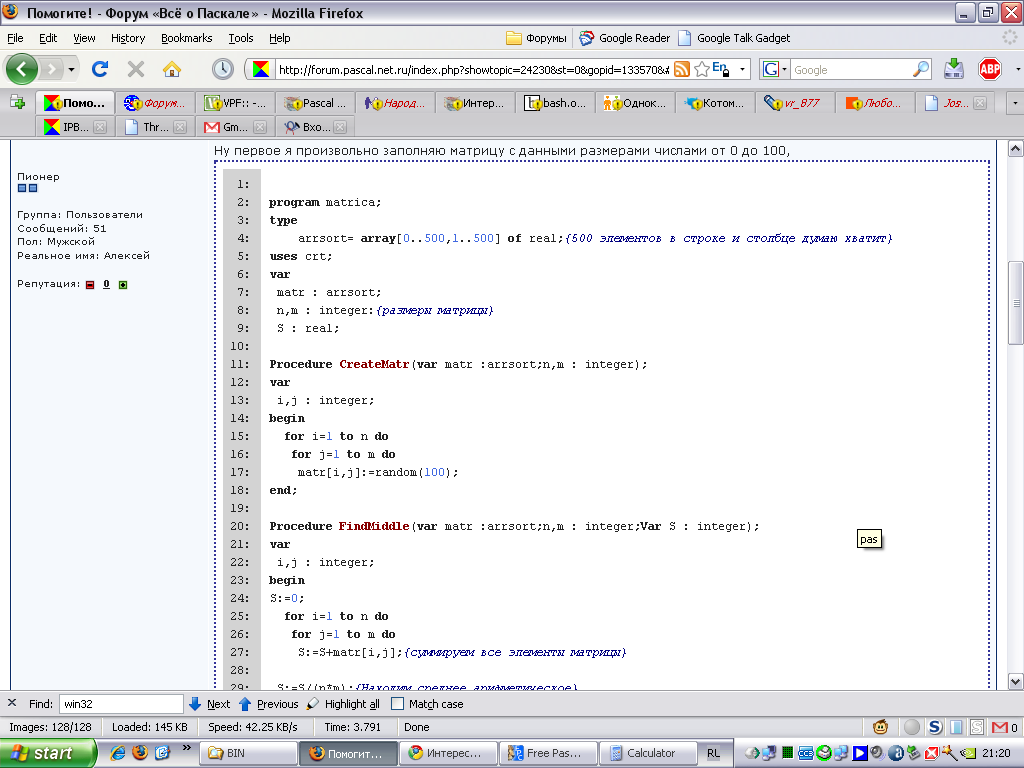Open the Google Reader bookmark link
The width and height of the screenshot is (1024, 768).
click(x=625, y=38)
